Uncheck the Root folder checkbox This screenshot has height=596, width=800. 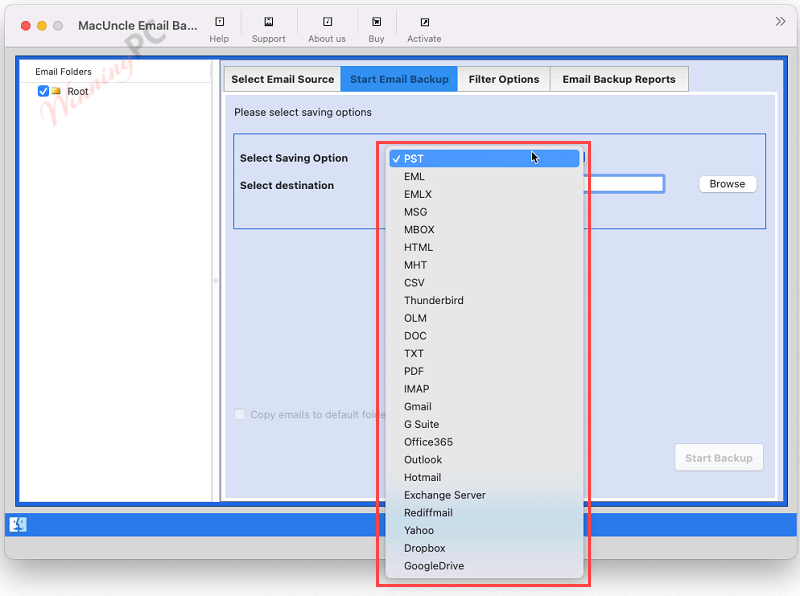[x=43, y=91]
